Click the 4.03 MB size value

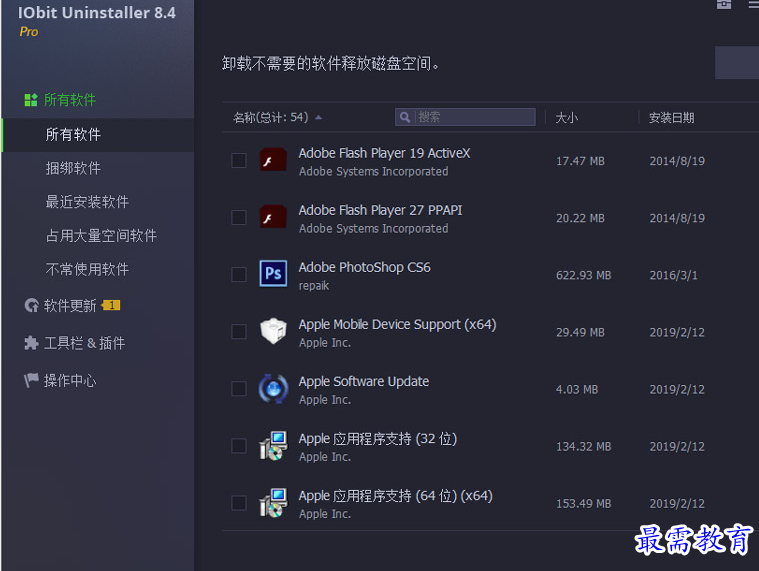[x=577, y=390]
